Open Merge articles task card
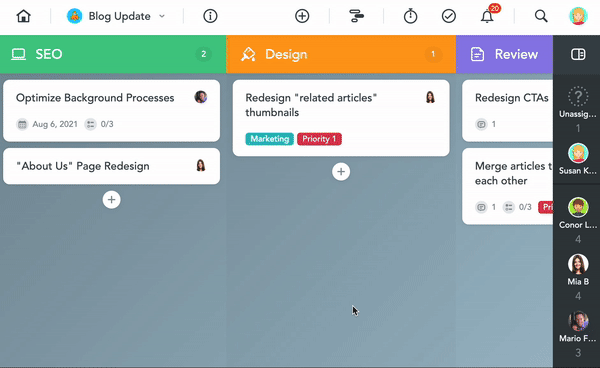The height and width of the screenshot is (368, 600). point(507,186)
